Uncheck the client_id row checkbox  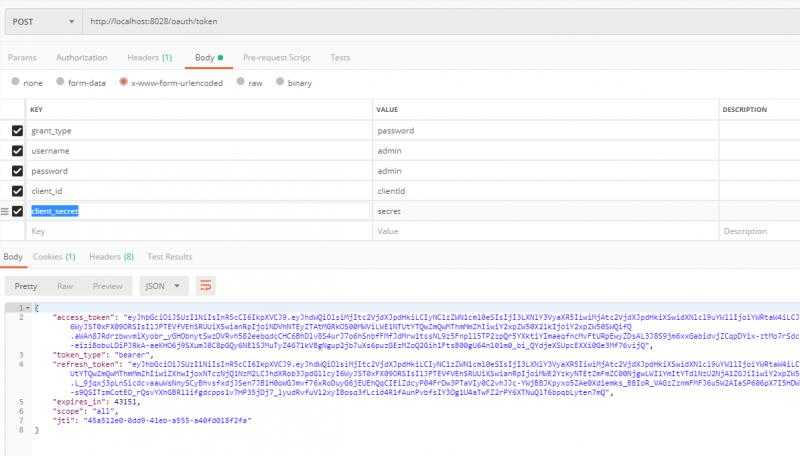click(17, 191)
